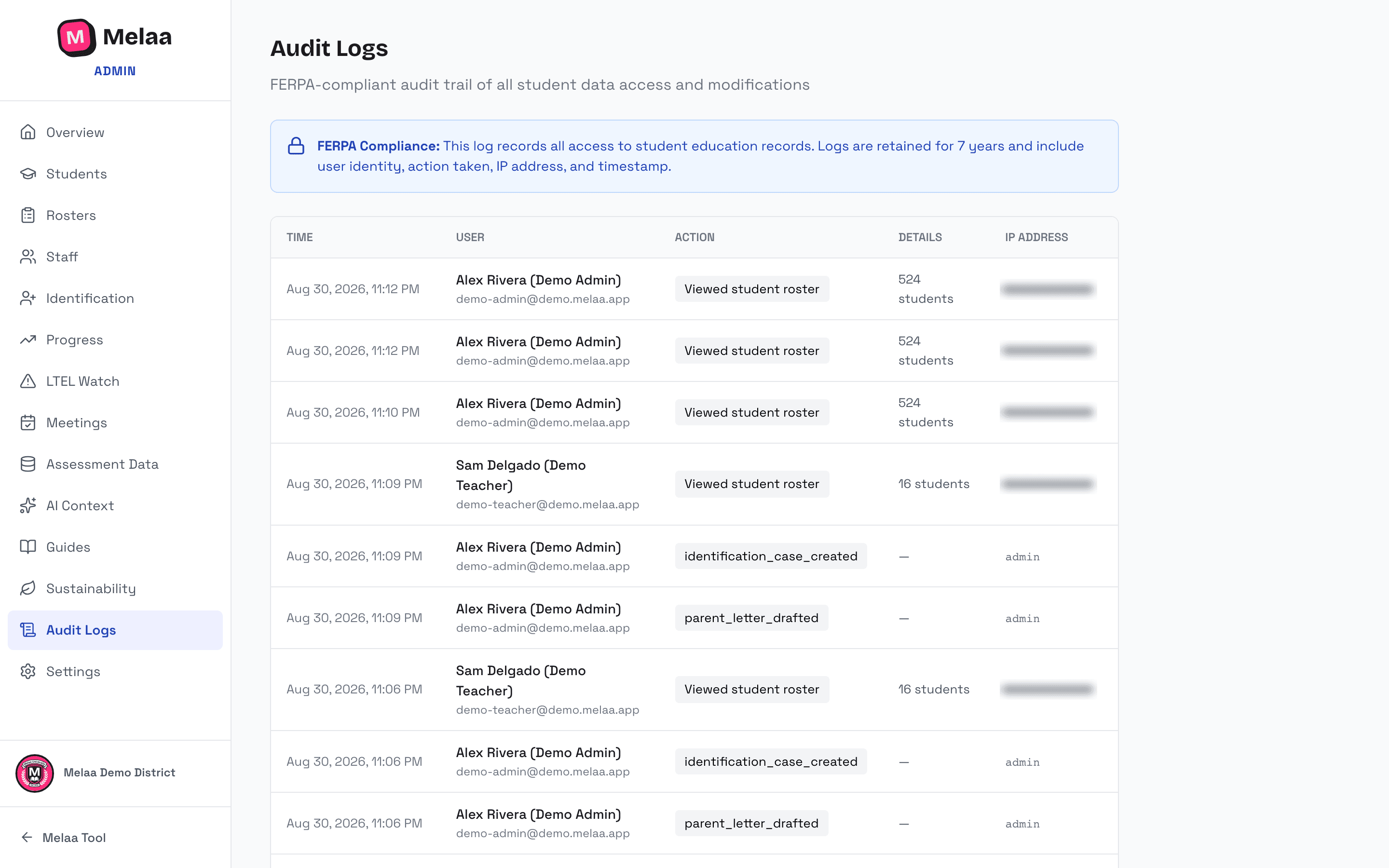Click the Assessment Data database icon
This screenshot has height=868, width=1389.
[27, 464]
